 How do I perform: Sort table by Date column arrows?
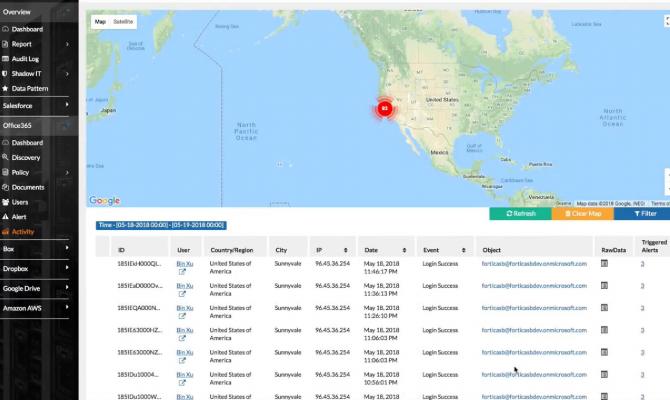coord(404,250)
